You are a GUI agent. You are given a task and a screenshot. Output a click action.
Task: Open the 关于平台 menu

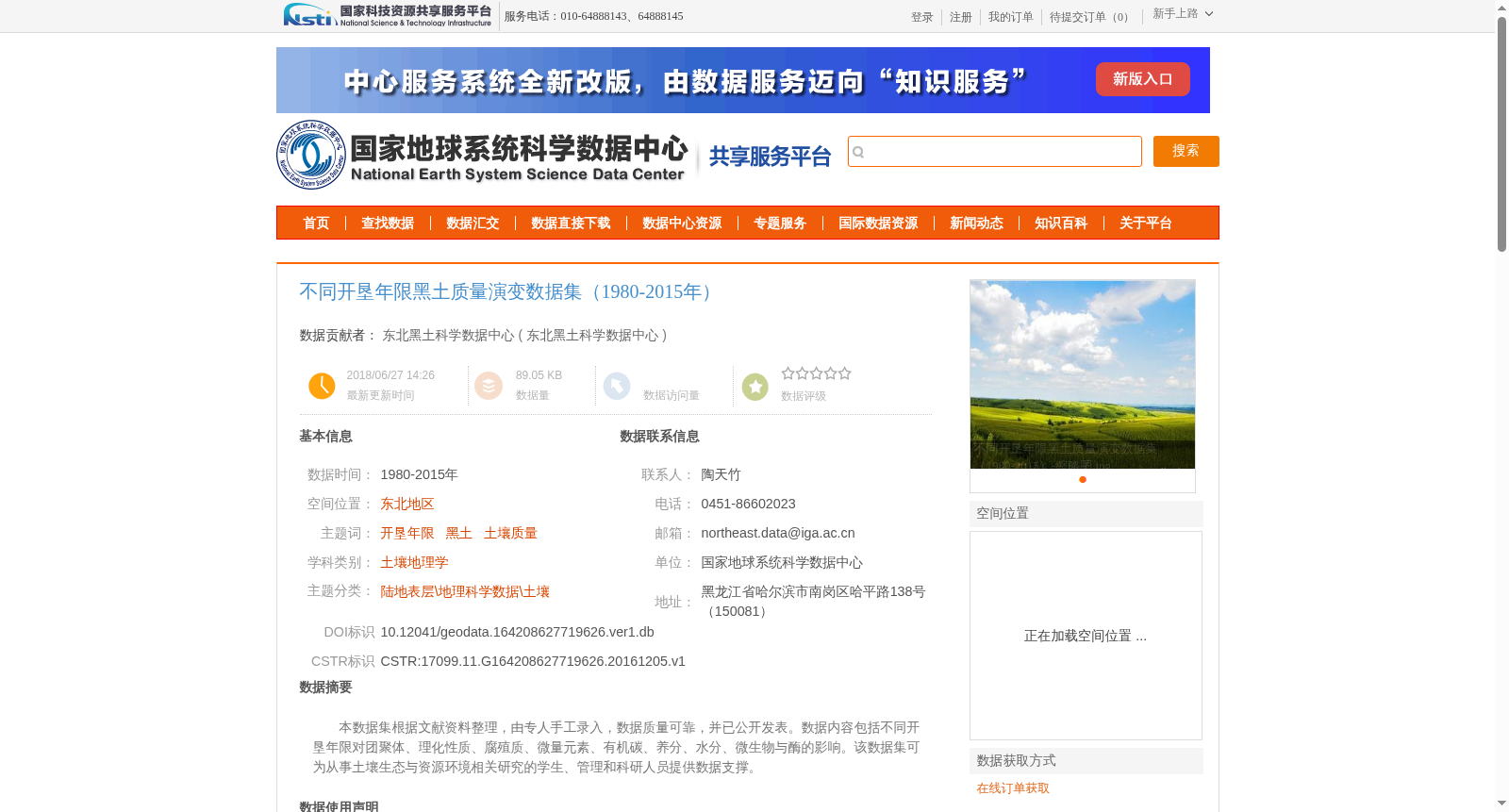click(1146, 224)
